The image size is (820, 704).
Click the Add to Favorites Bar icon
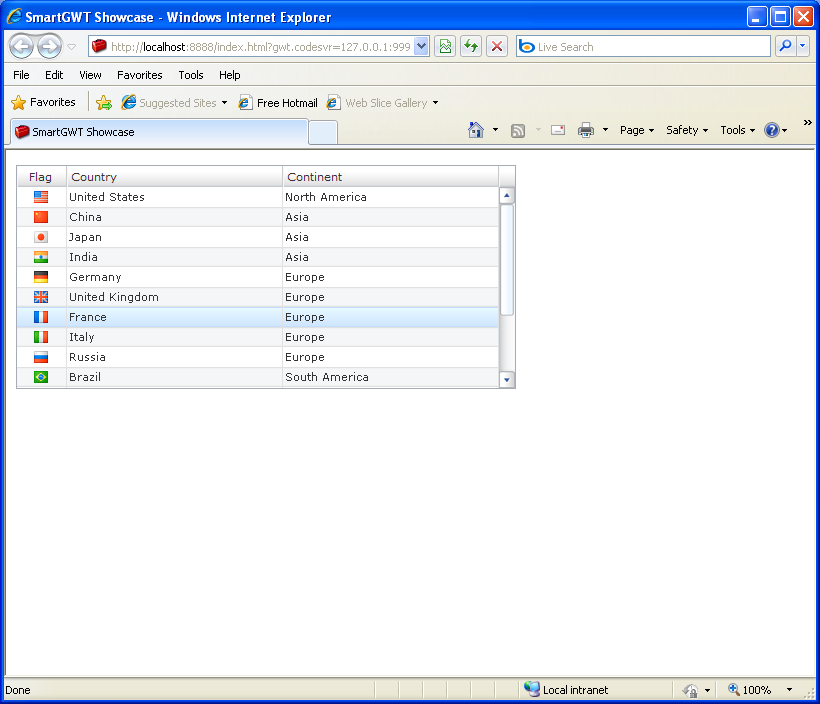tap(104, 103)
